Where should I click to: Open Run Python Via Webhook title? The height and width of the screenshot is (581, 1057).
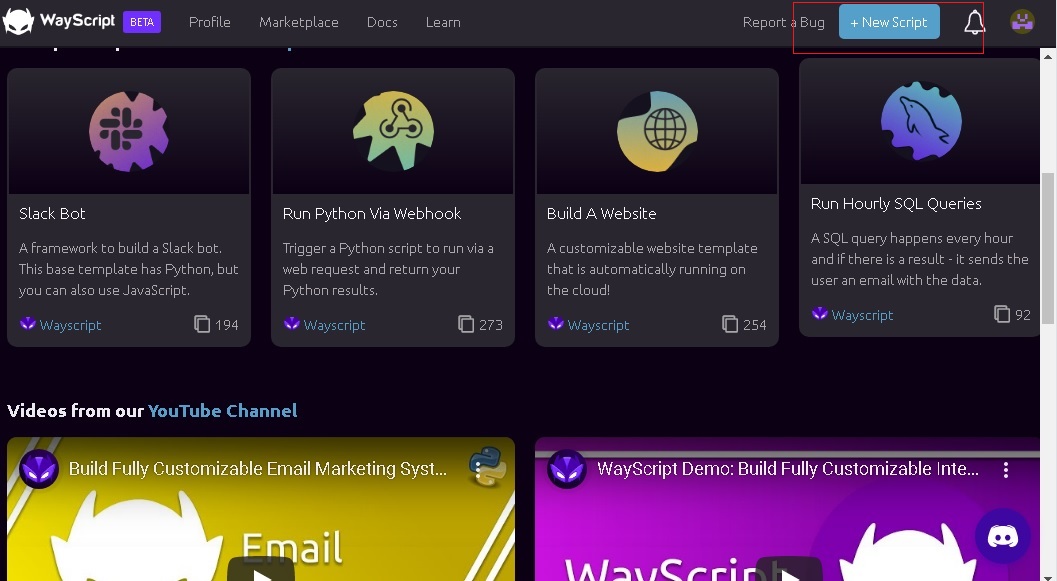372,214
